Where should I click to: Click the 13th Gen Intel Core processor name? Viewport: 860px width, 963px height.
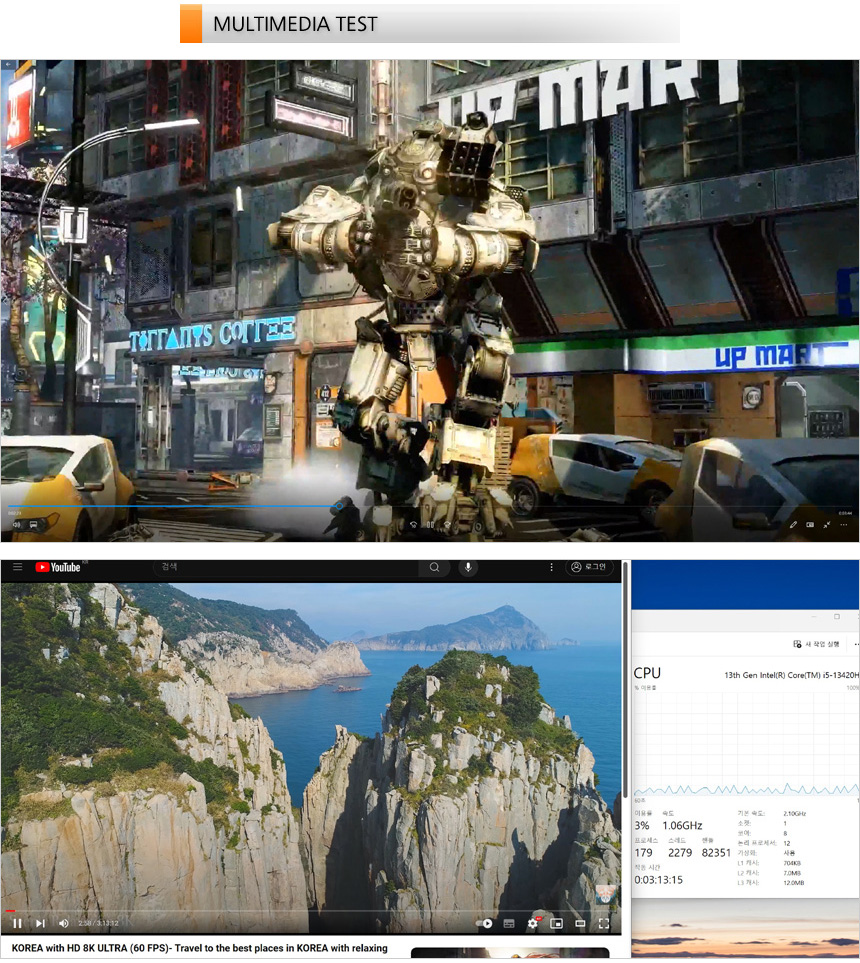[x=791, y=675]
